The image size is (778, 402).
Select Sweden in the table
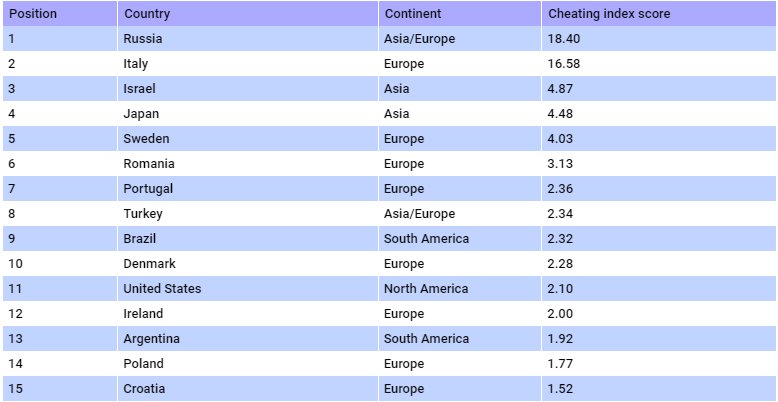(146, 138)
